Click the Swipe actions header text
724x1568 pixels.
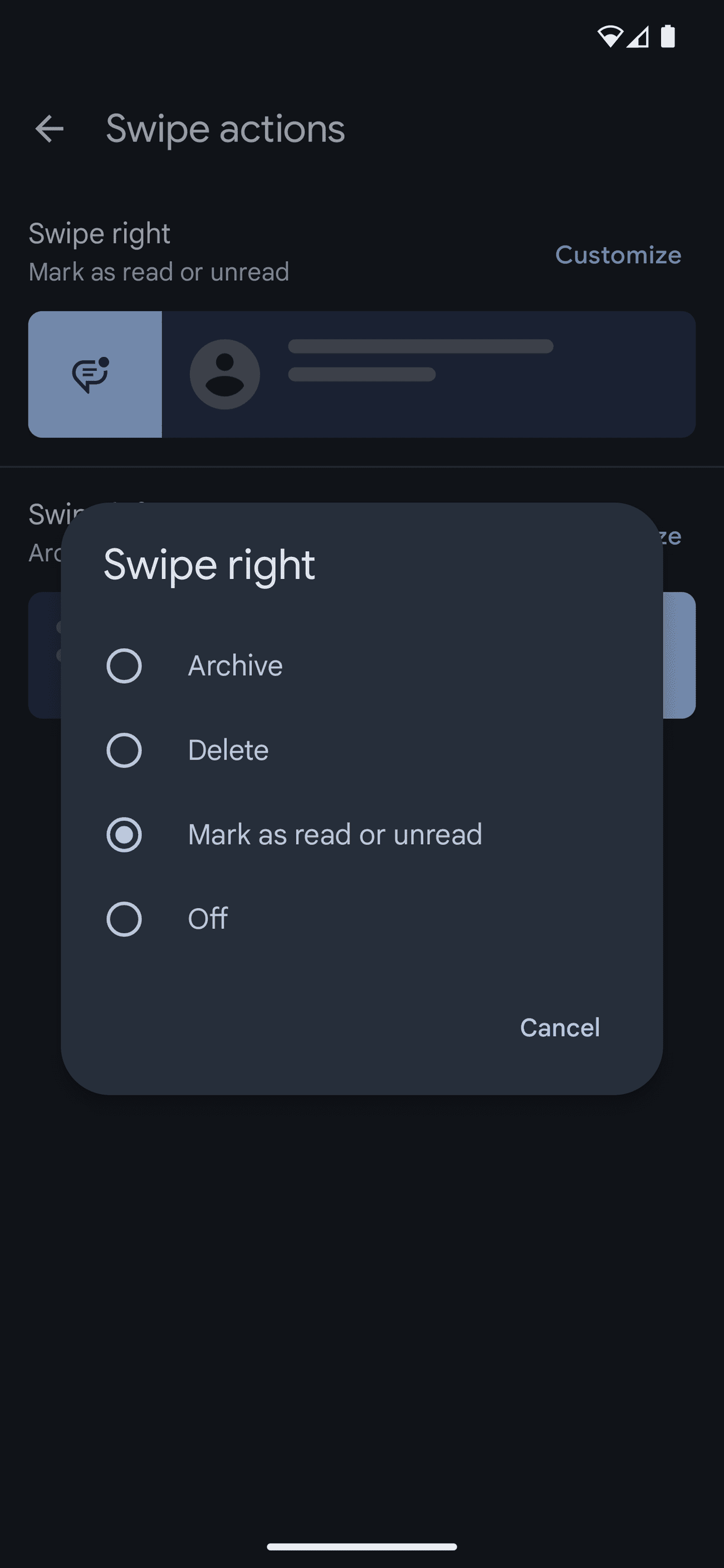226,128
